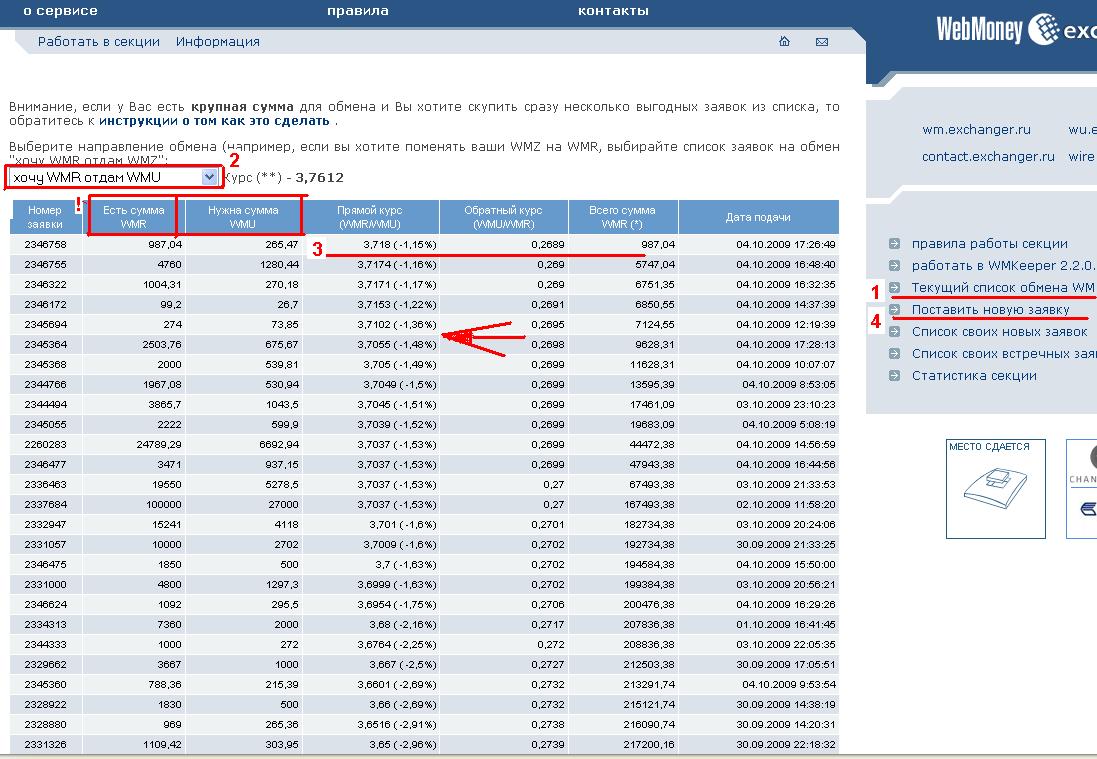The height and width of the screenshot is (759, 1097).
Task: Click date '30.09.2009 22:18:32'
Action: (x=786, y=744)
